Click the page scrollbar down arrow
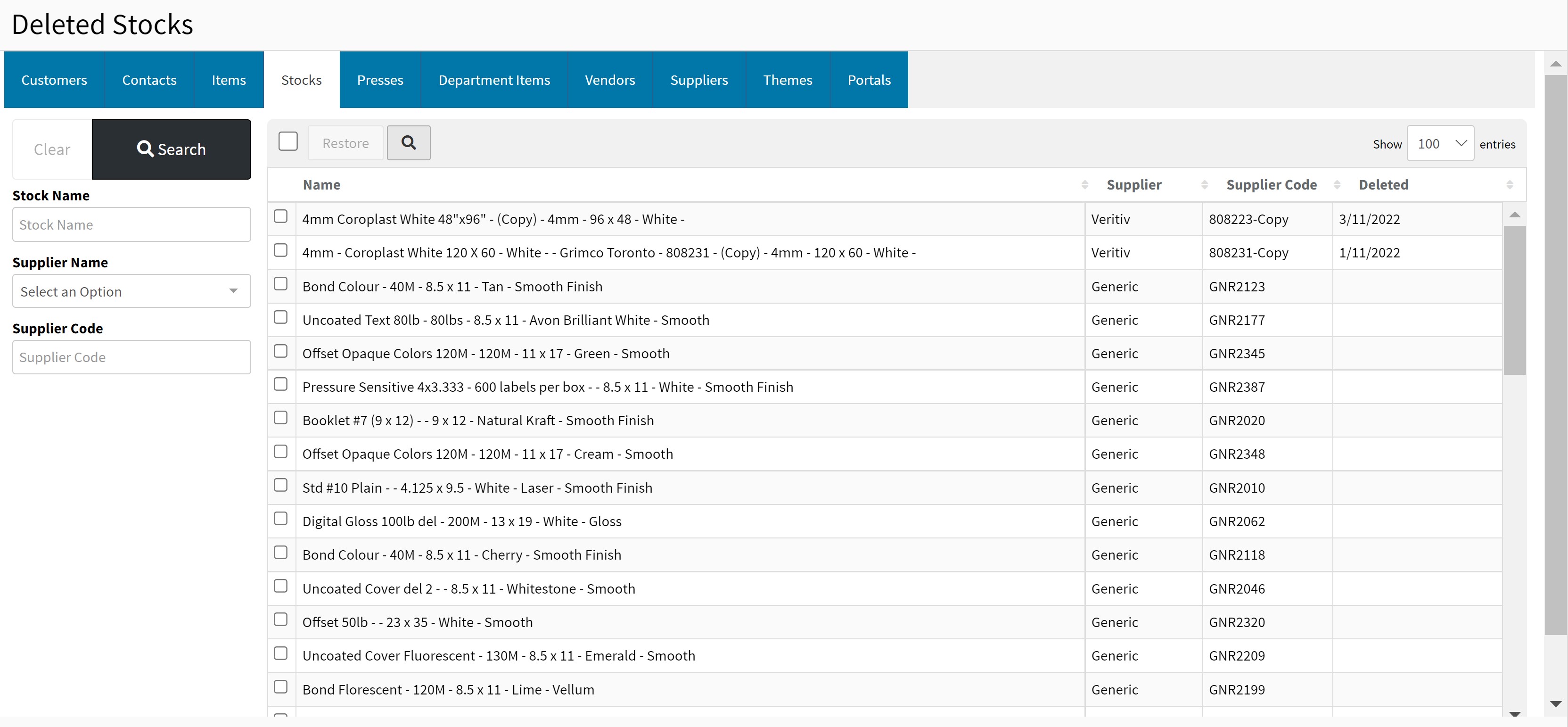Viewport: 1568px width, 727px height. click(1555, 704)
